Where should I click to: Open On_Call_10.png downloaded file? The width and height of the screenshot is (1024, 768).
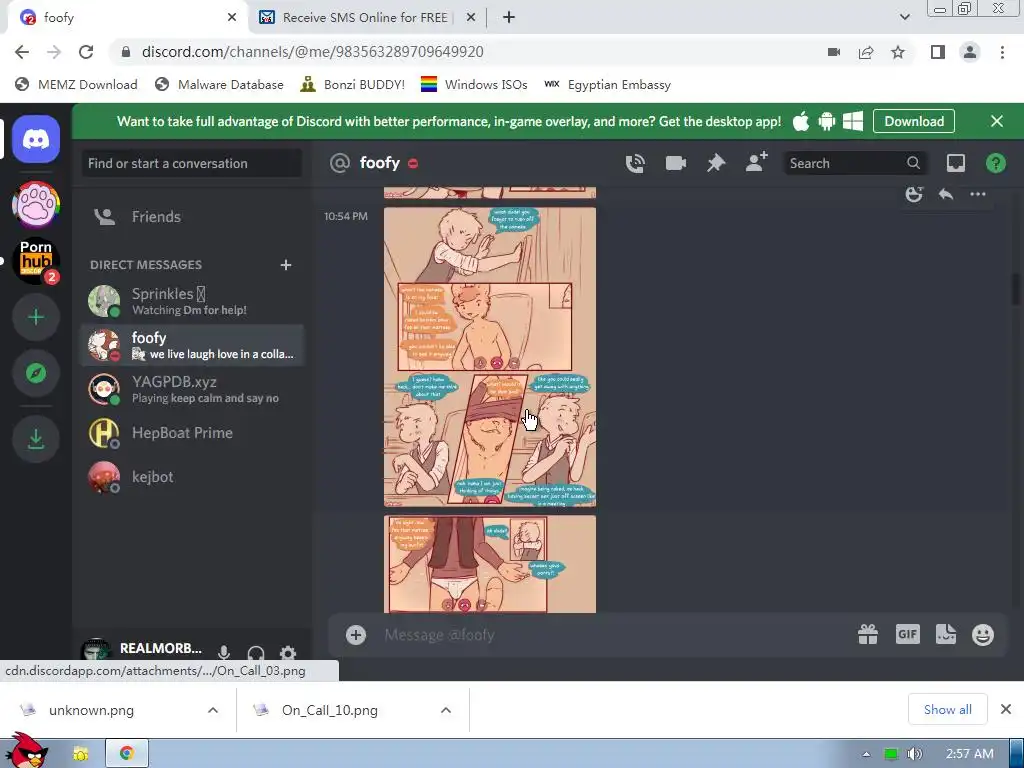(330, 710)
